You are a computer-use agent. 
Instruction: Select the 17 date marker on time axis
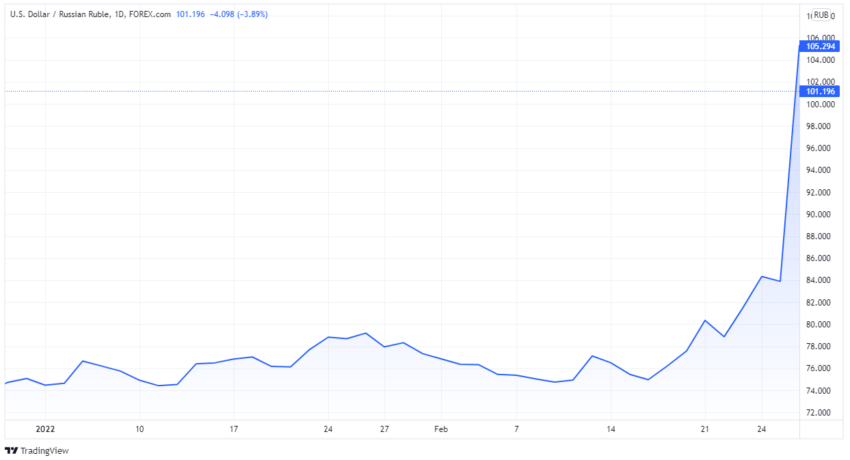234,429
